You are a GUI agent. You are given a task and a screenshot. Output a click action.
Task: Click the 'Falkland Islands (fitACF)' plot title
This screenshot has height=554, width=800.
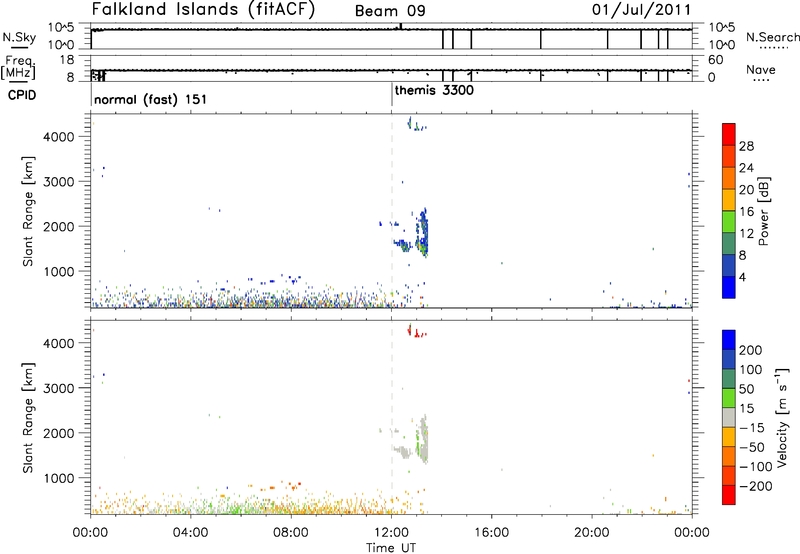[203, 10]
